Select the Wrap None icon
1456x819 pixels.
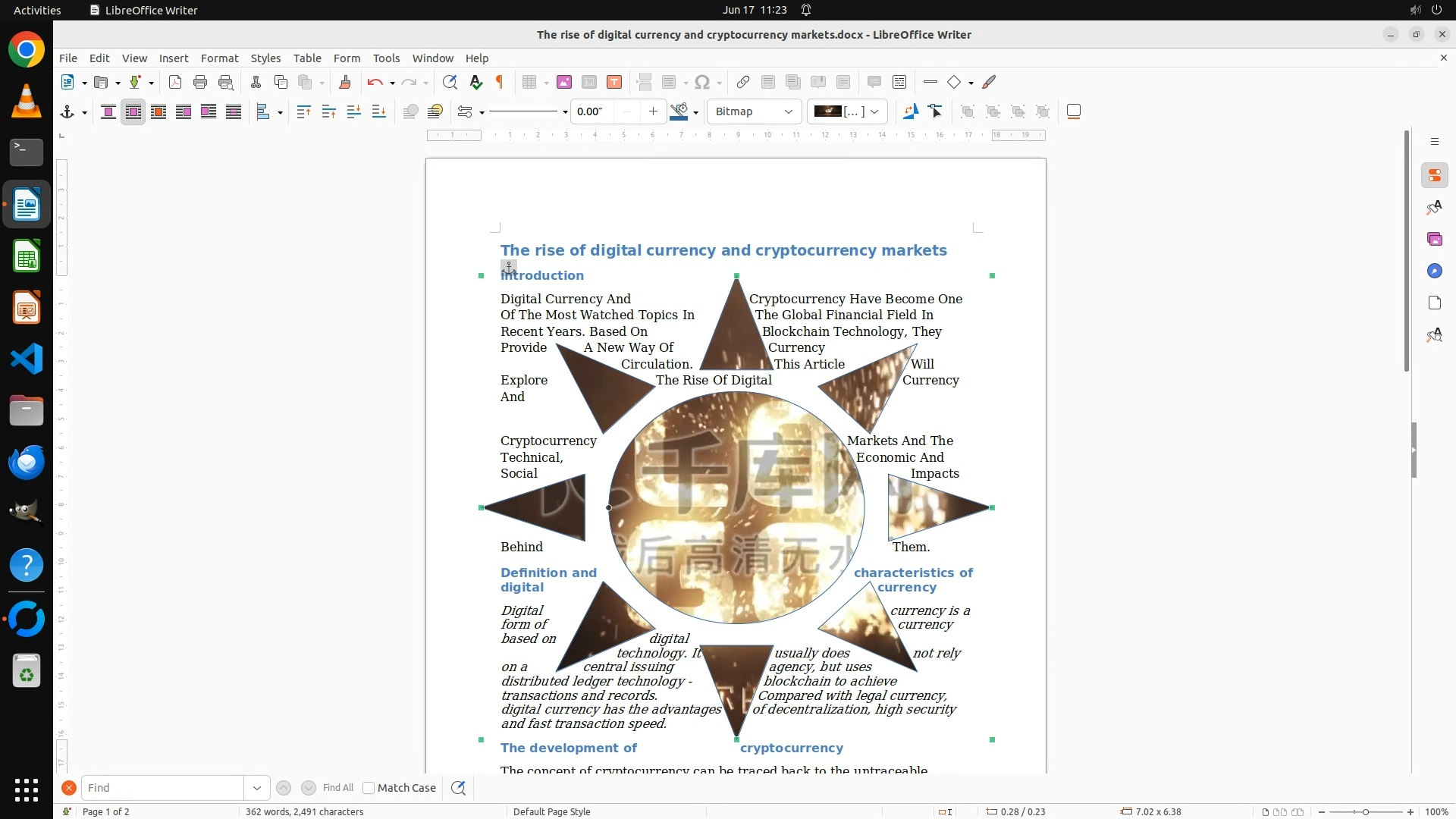tap(108, 112)
